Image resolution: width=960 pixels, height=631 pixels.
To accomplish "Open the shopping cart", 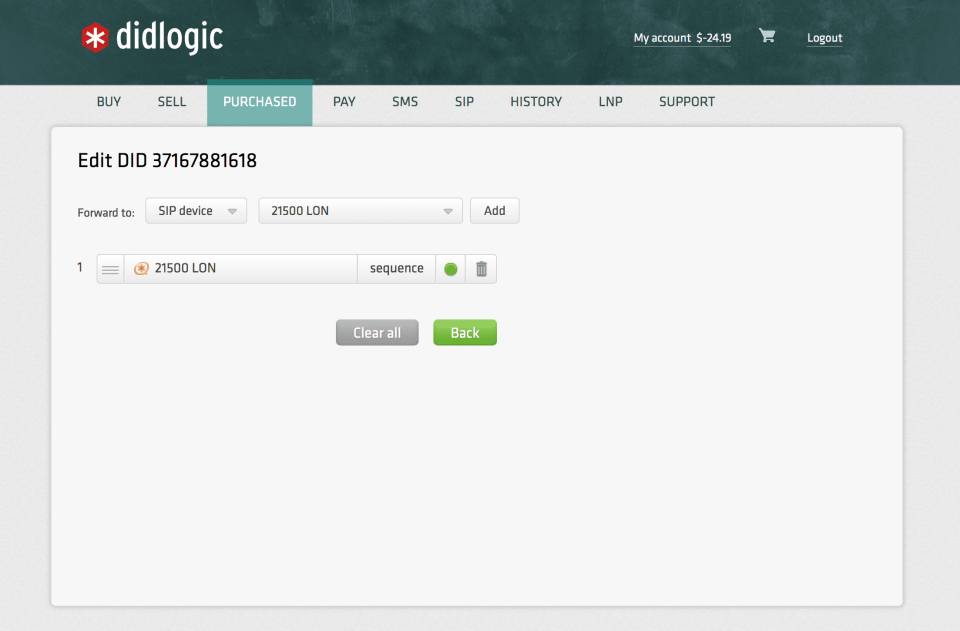I will click(x=767, y=36).
